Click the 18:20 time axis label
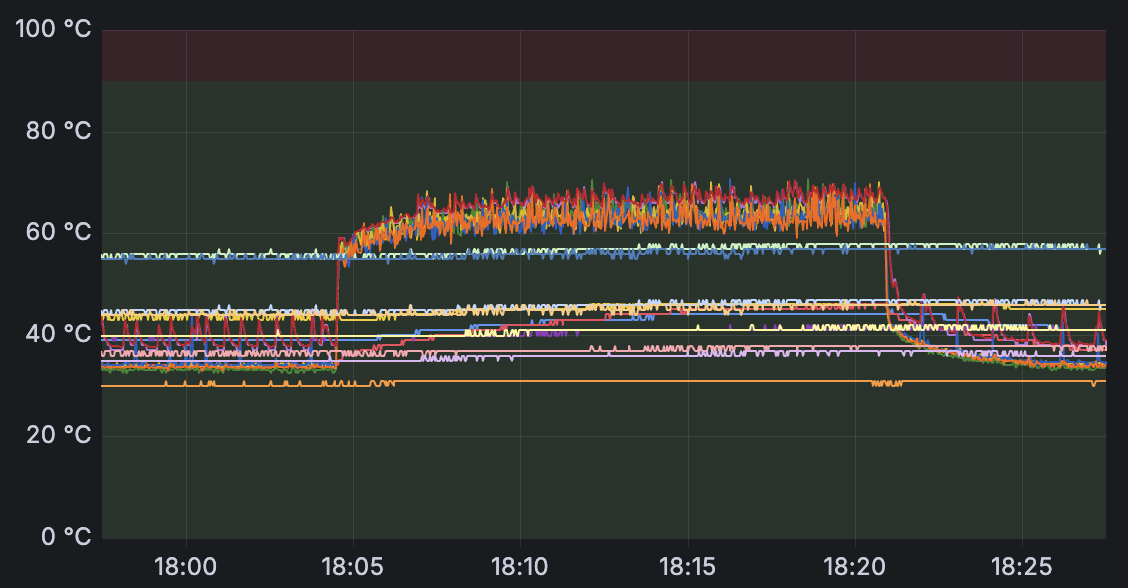 tap(854, 568)
